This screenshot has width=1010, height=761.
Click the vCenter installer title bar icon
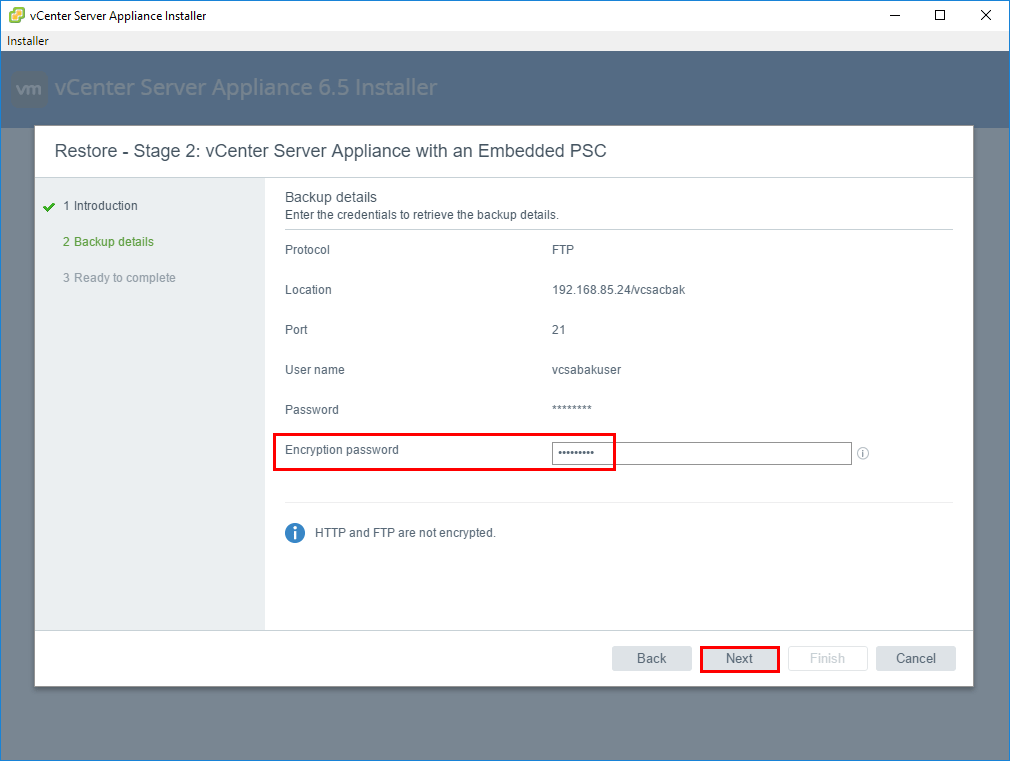coord(16,15)
